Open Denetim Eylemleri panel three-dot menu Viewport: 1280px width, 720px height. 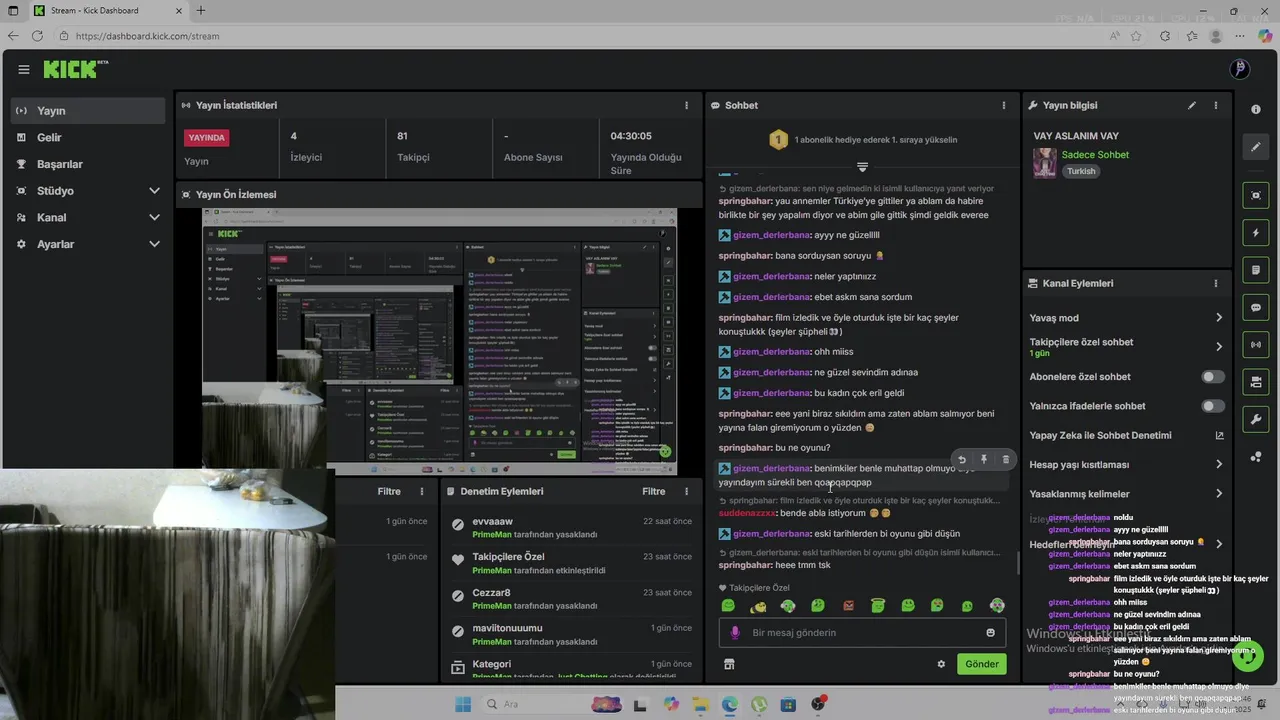[x=686, y=492]
